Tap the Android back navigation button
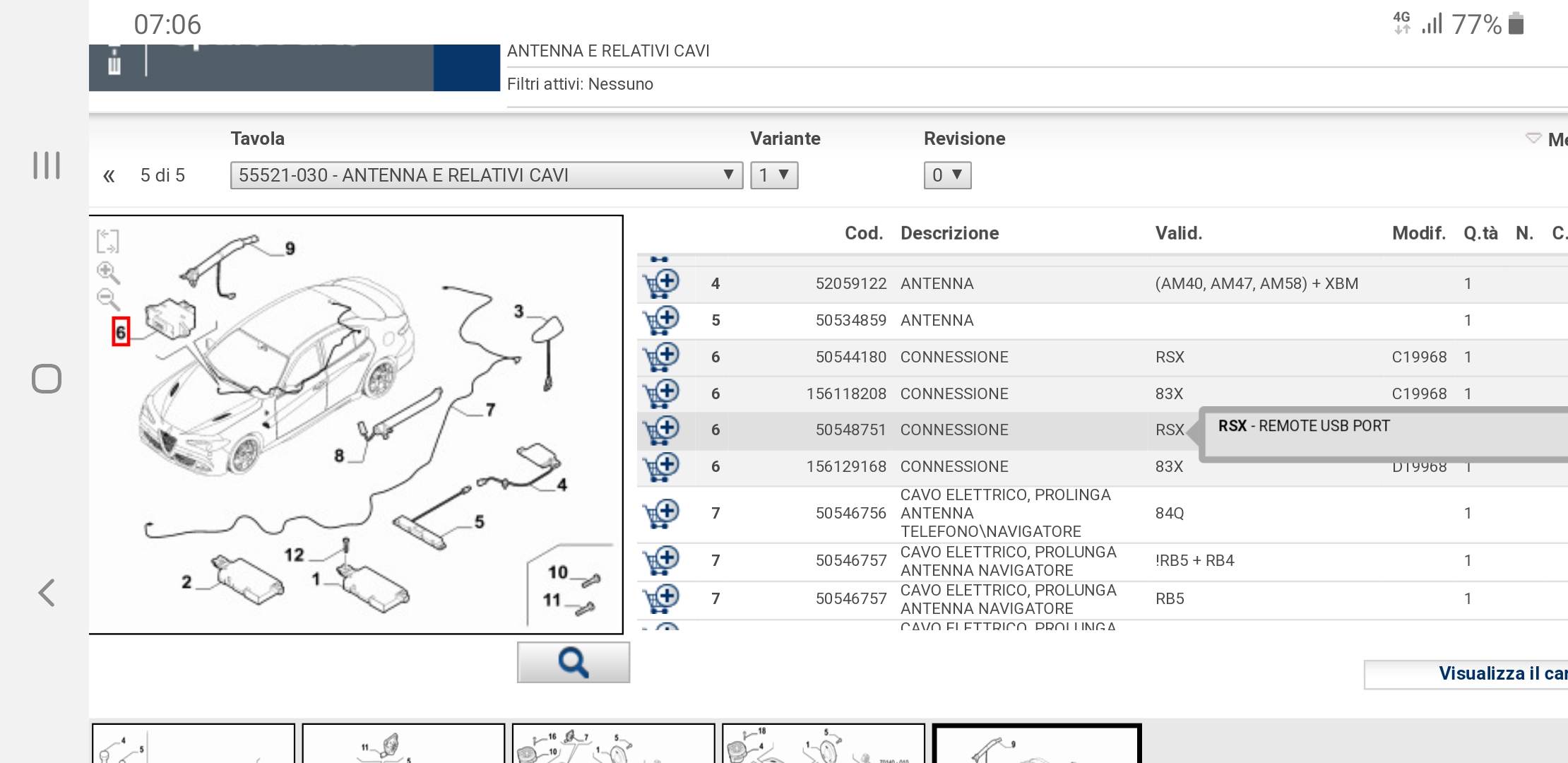Image resolution: width=1568 pixels, height=763 pixels. coord(47,593)
